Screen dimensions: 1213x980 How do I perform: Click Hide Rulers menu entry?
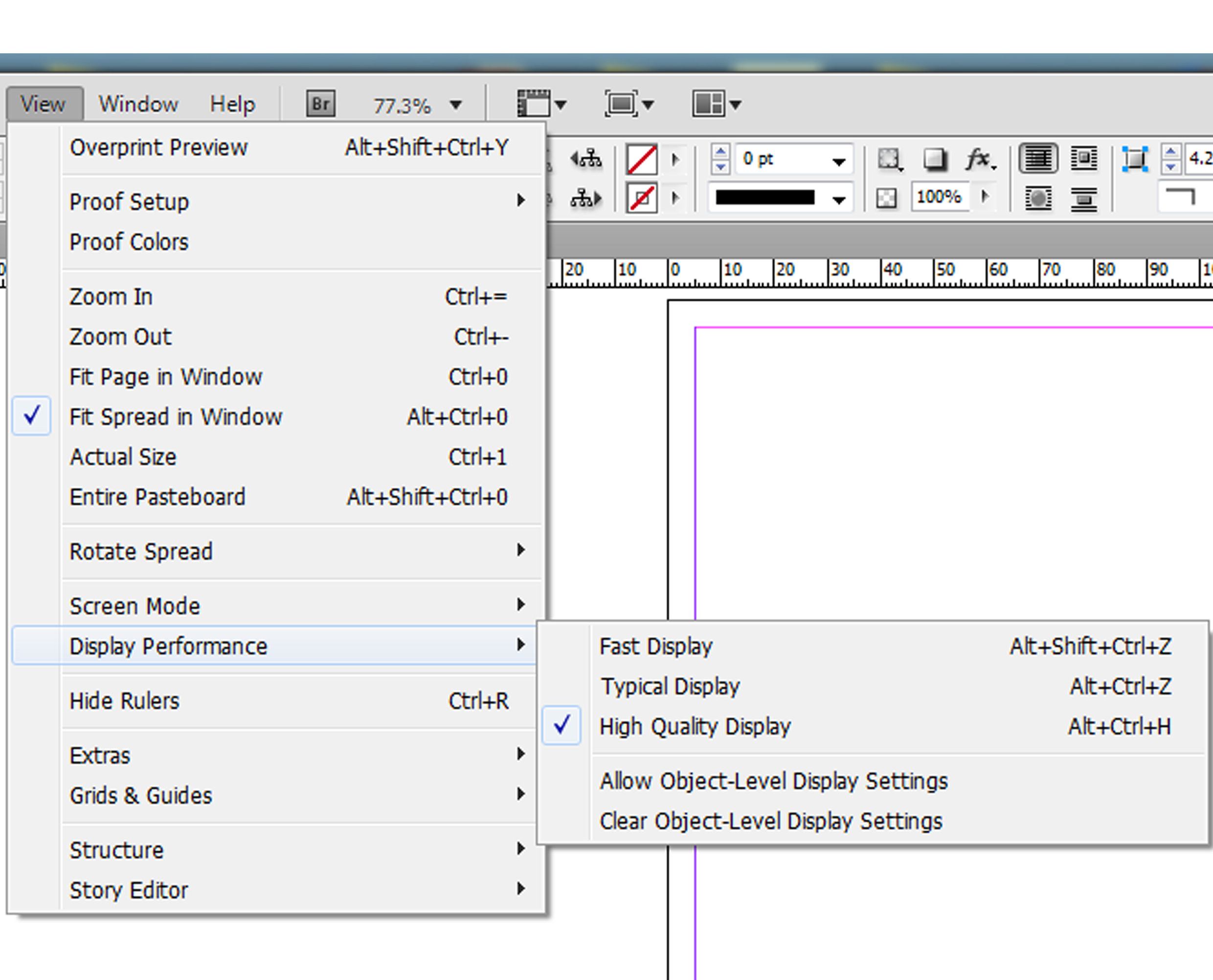pyautogui.click(x=124, y=701)
